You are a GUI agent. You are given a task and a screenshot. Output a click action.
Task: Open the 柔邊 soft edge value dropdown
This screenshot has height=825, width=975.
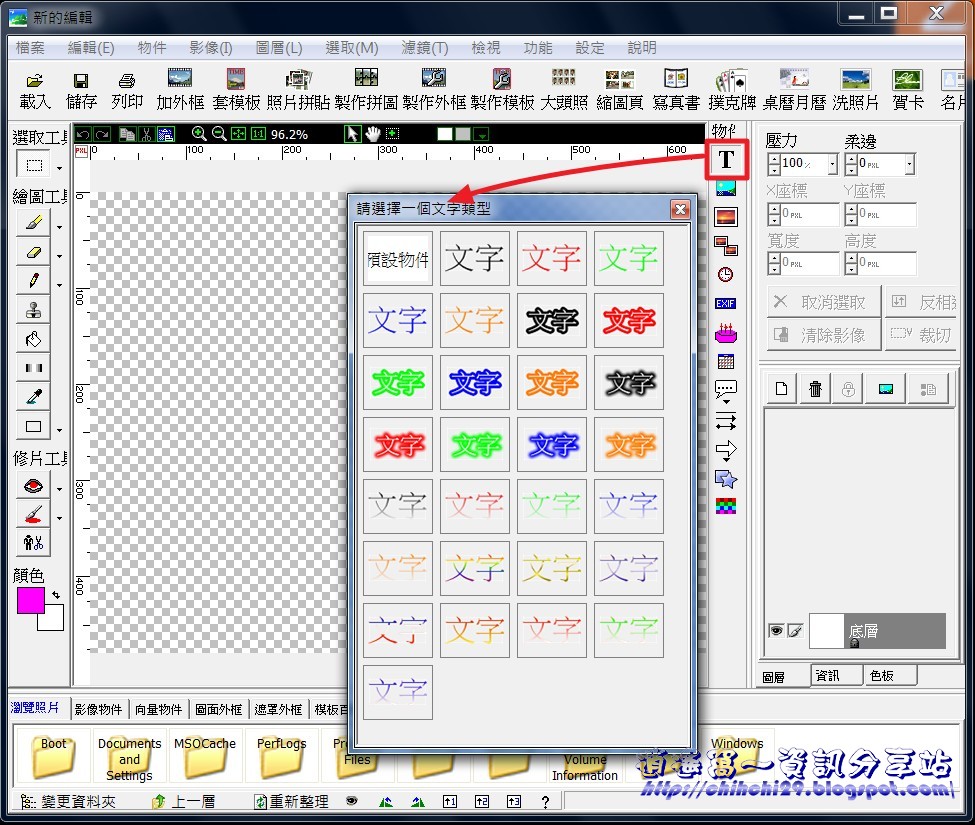[910, 164]
